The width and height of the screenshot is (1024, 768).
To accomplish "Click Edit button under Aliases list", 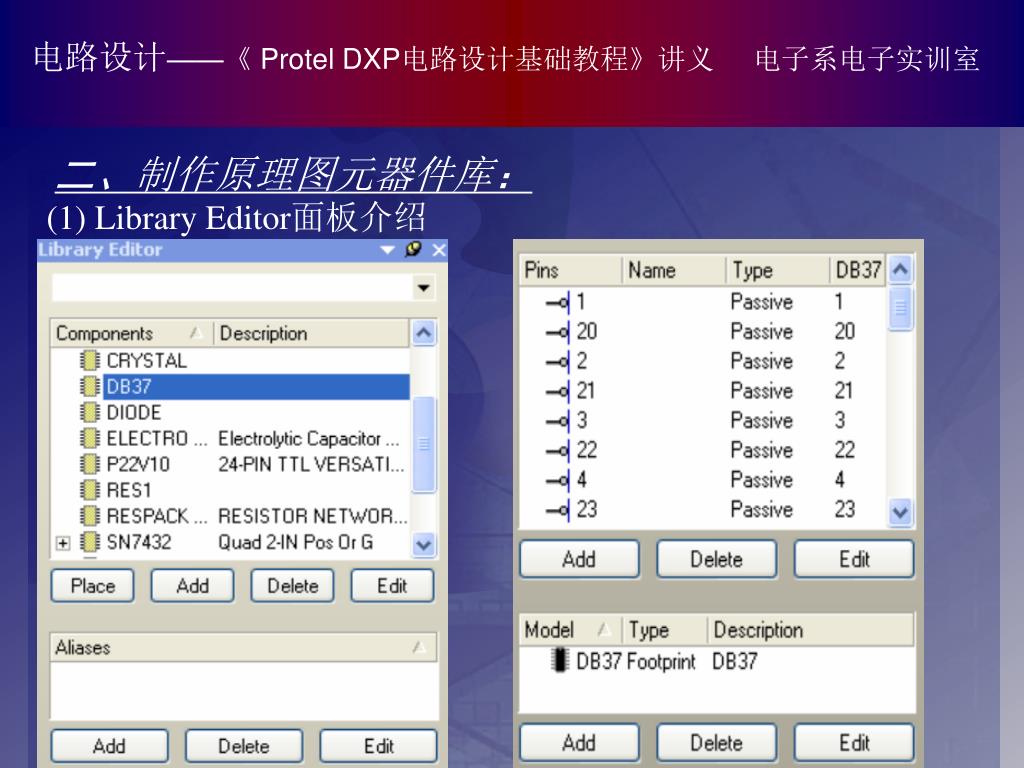I will coord(379,746).
